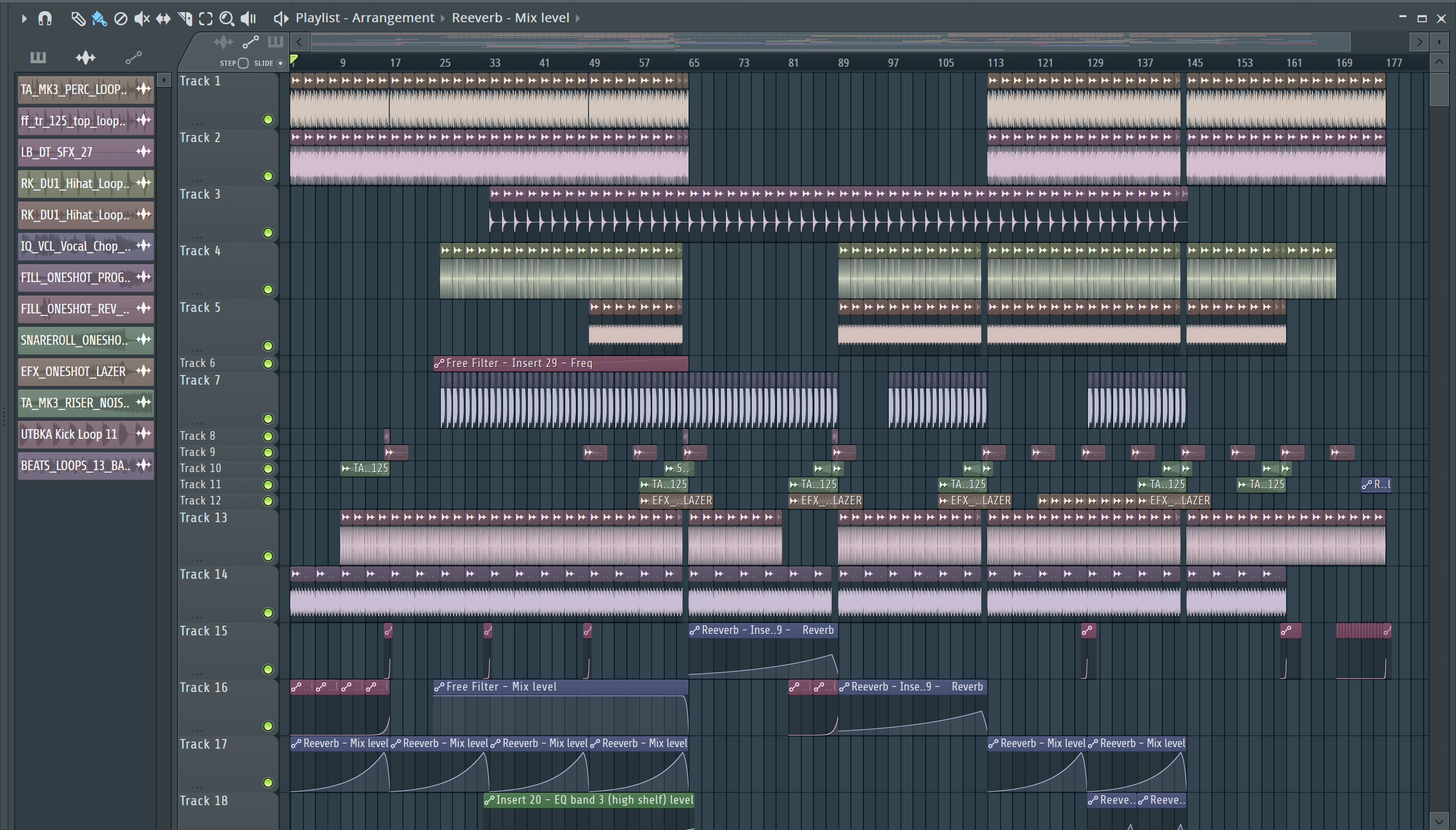This screenshot has height=830, width=1456.
Task: Click waveform icon on BEATS_LOOPS_13_BA item
Action: coord(144,465)
